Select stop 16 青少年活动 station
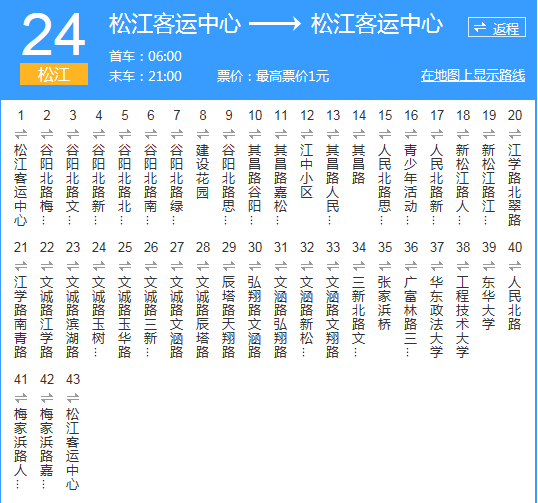 tap(411, 184)
